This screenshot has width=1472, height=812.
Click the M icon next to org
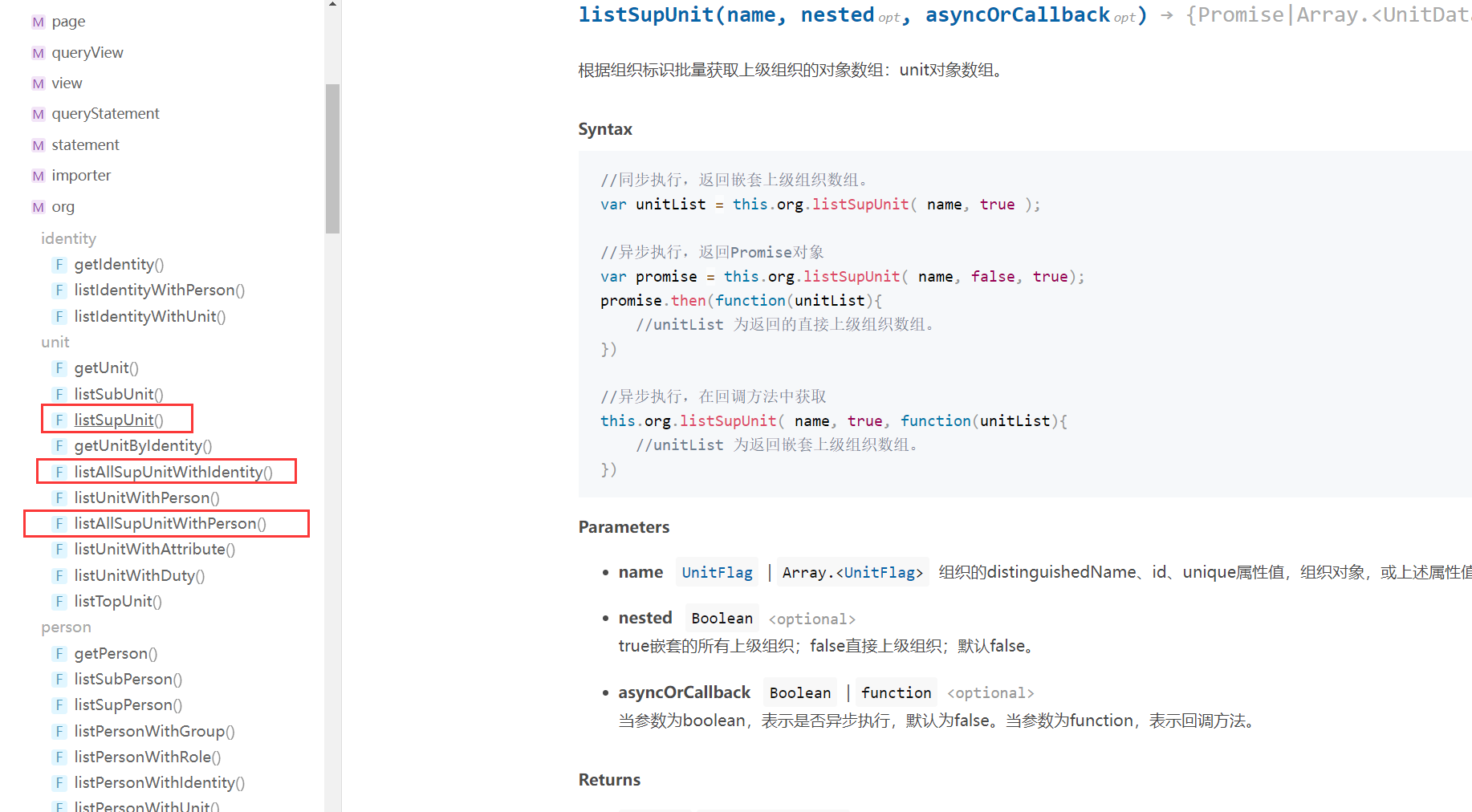pyautogui.click(x=38, y=208)
